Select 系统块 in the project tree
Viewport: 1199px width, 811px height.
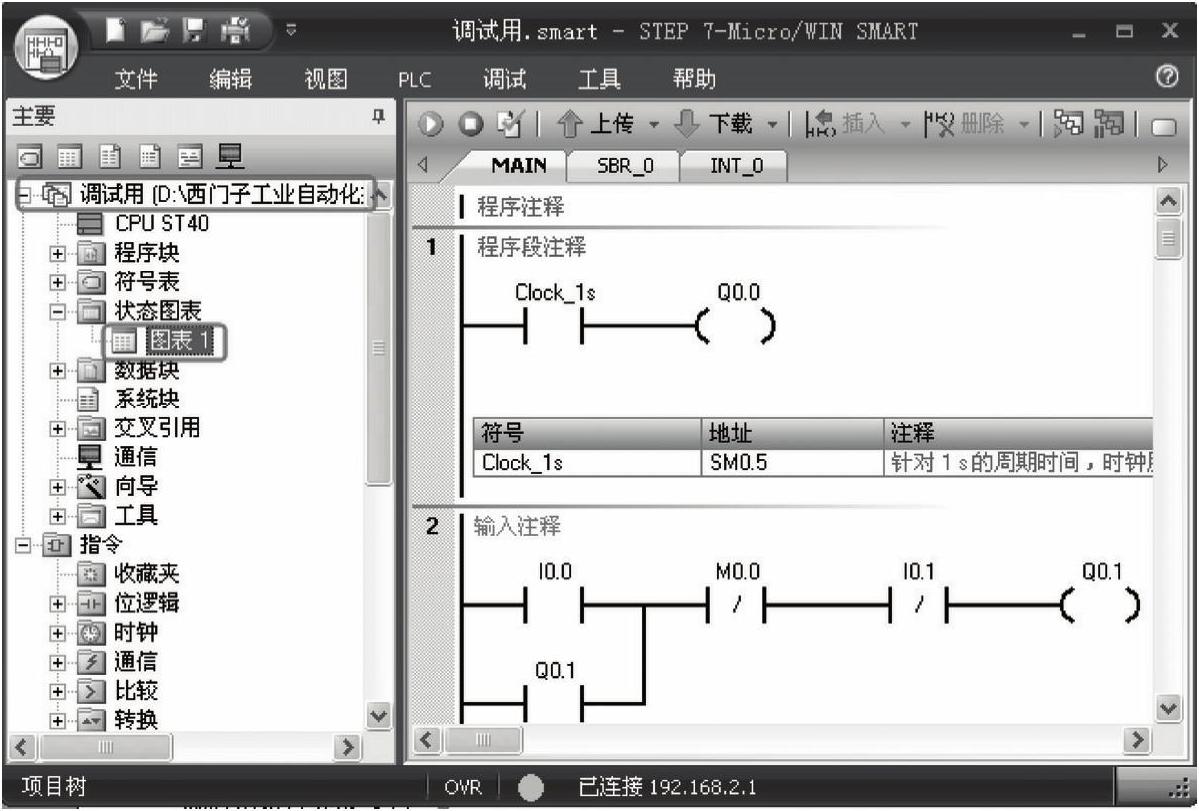click(x=146, y=398)
